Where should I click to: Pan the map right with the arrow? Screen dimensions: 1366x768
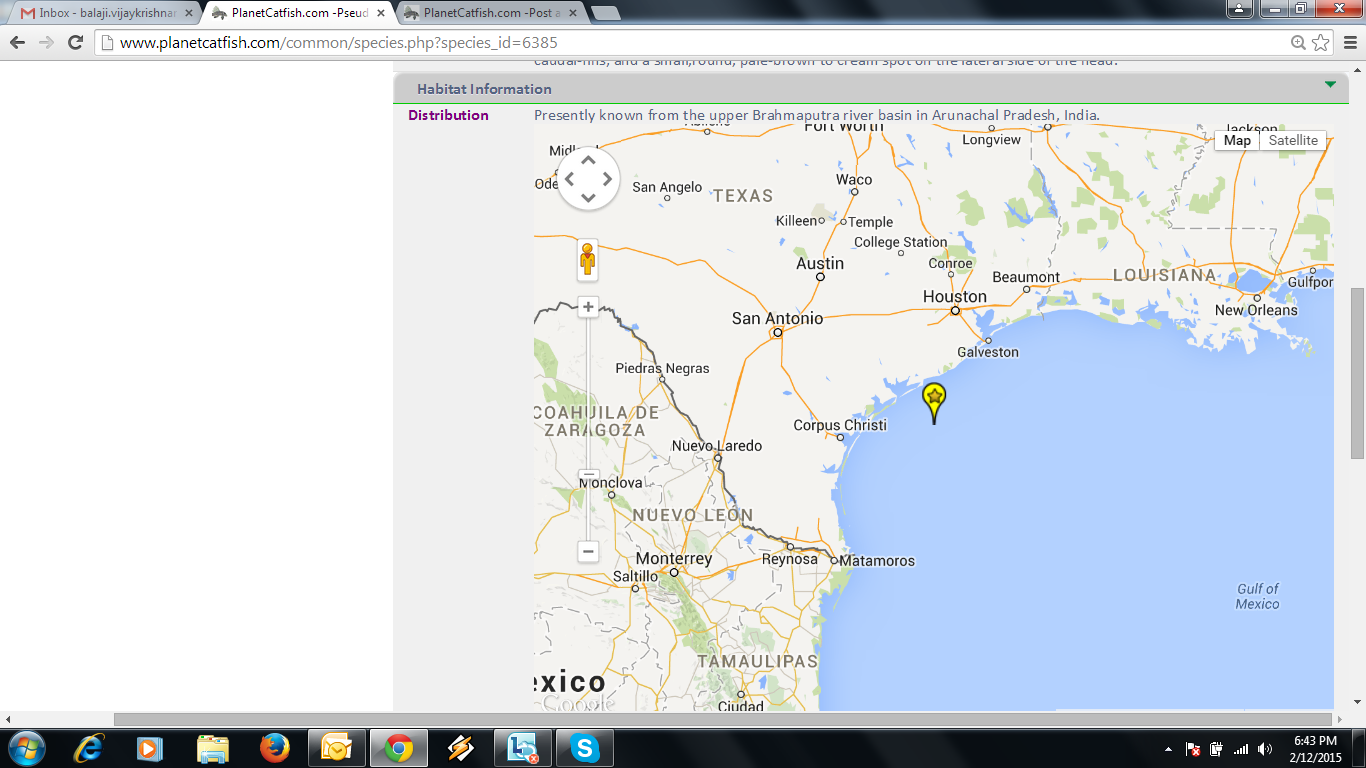click(607, 179)
